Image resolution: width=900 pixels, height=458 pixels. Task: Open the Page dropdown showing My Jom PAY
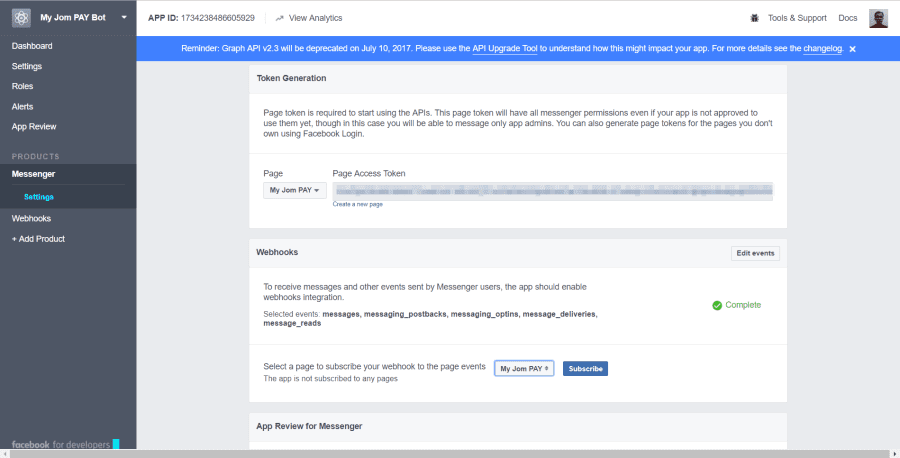(x=294, y=190)
